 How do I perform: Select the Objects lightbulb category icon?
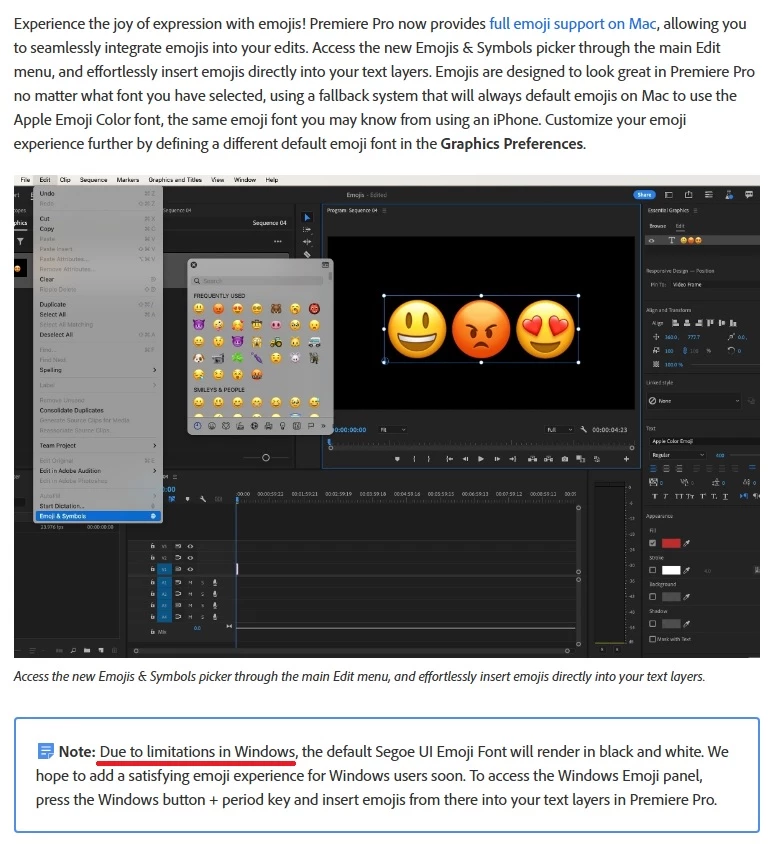pyautogui.click(x=282, y=426)
